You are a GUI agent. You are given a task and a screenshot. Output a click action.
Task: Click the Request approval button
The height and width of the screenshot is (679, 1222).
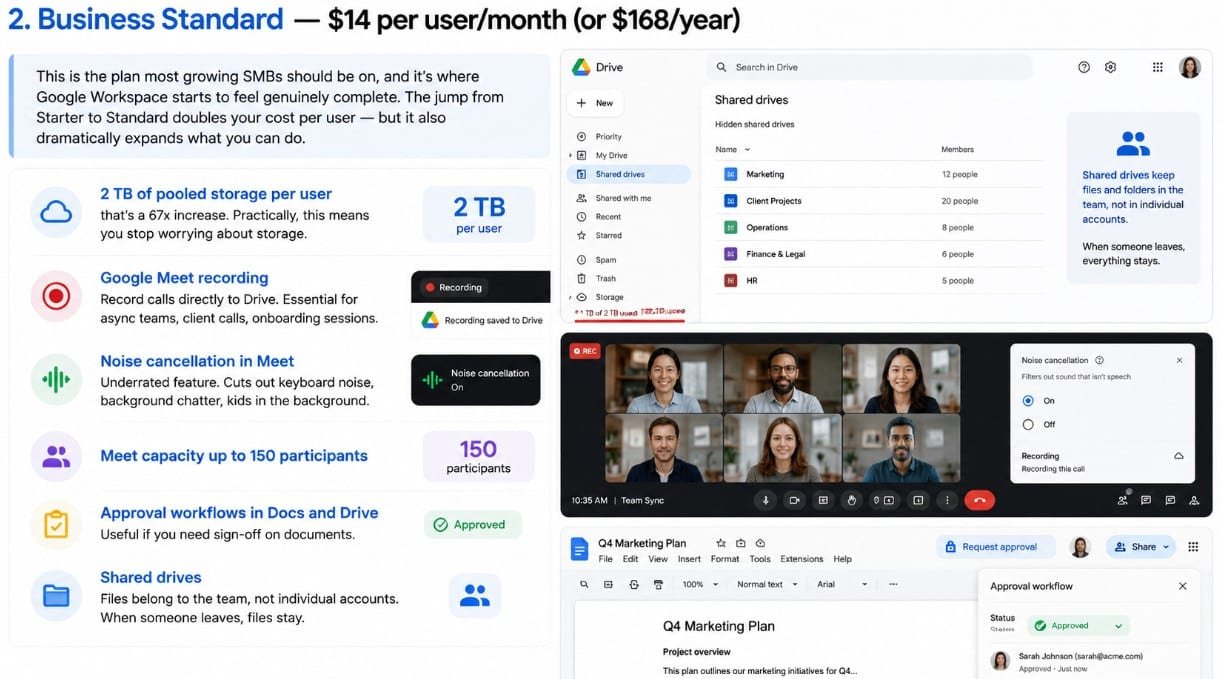tap(996, 547)
